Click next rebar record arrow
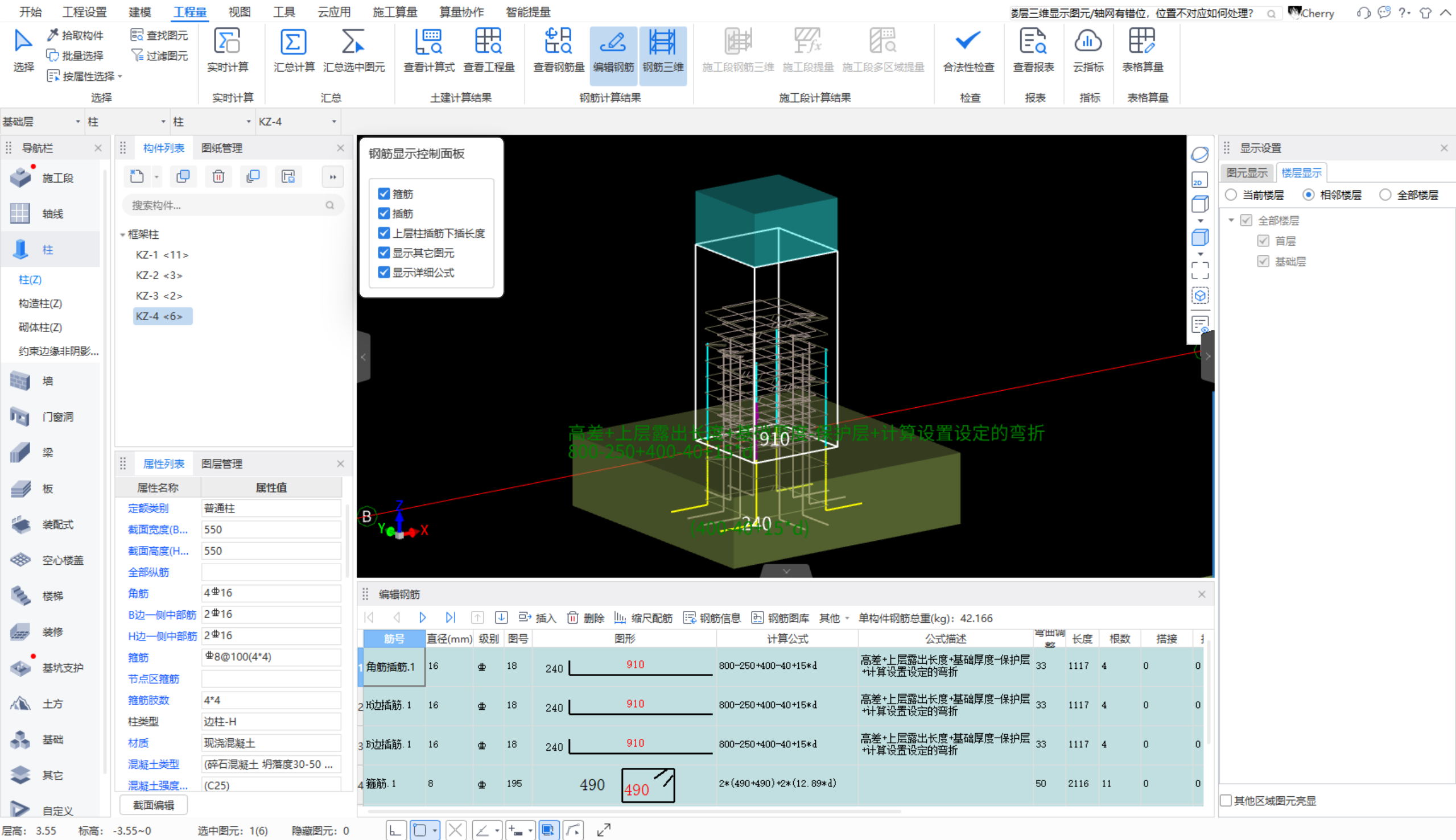Screen dimensions: 1456x840 [422, 617]
